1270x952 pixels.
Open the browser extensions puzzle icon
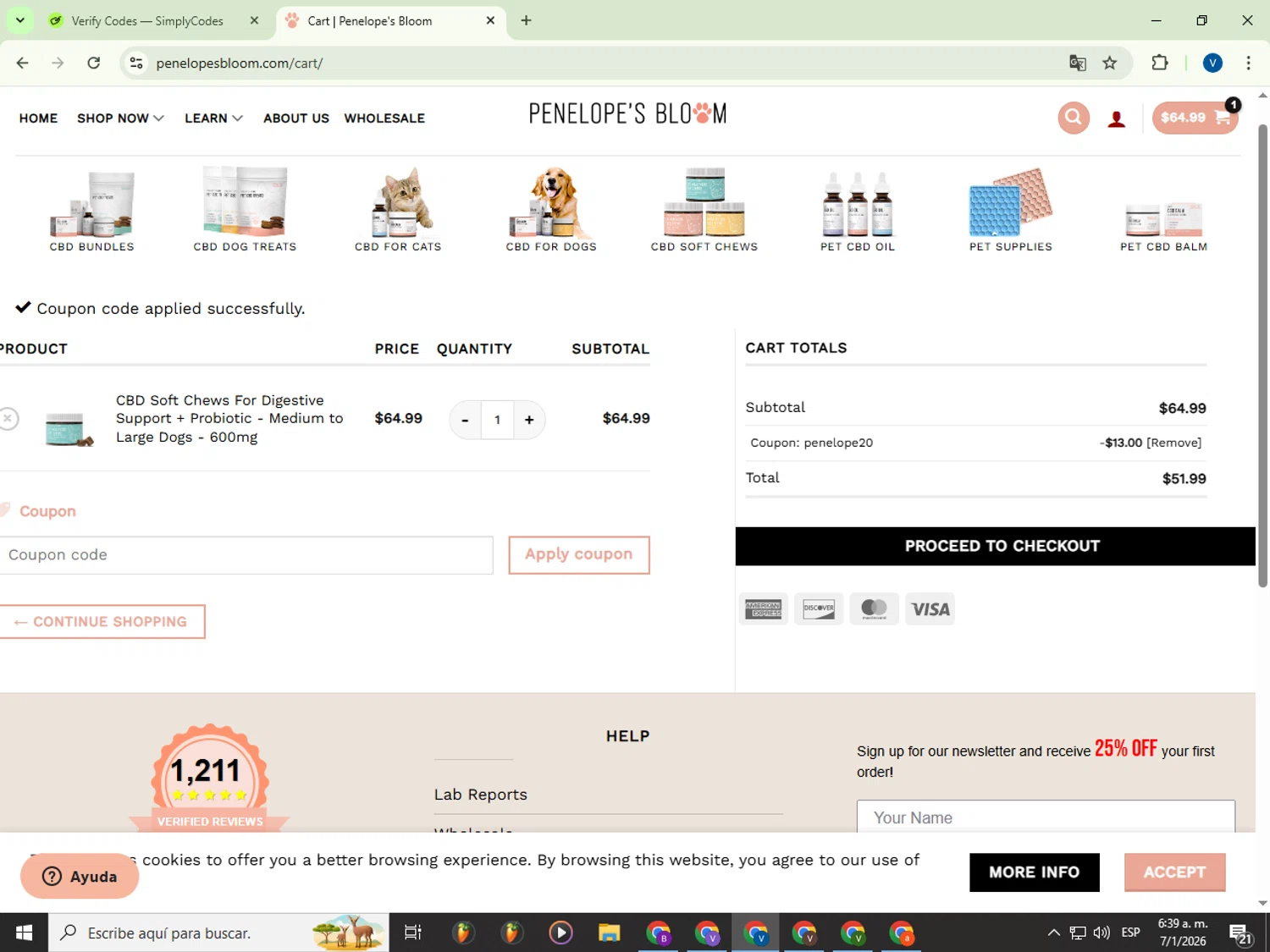click(x=1160, y=63)
